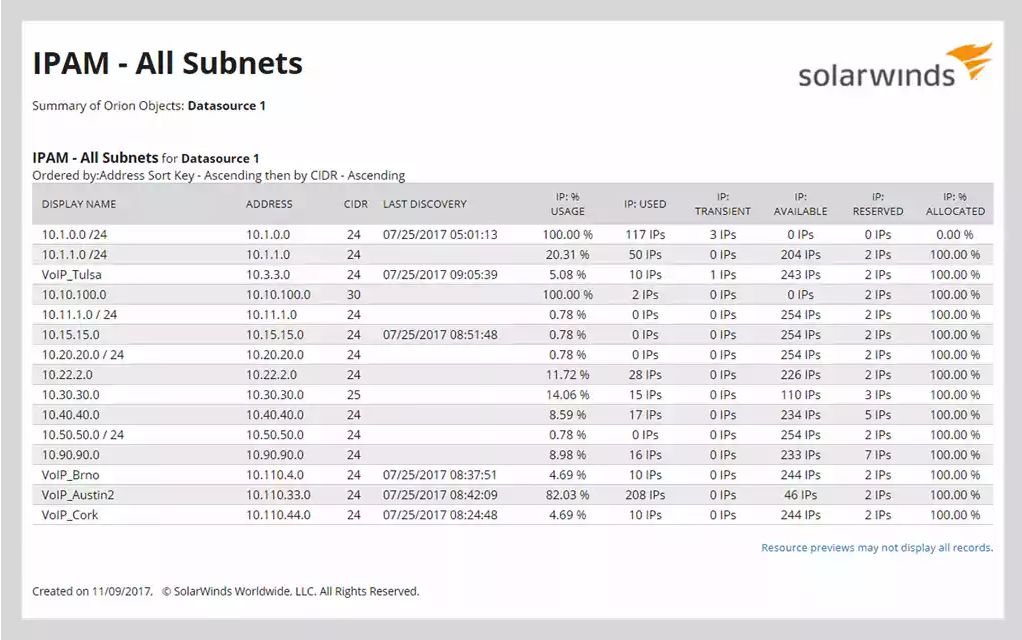
Task: Click the Datasource 1 summary label
Action: [226, 106]
